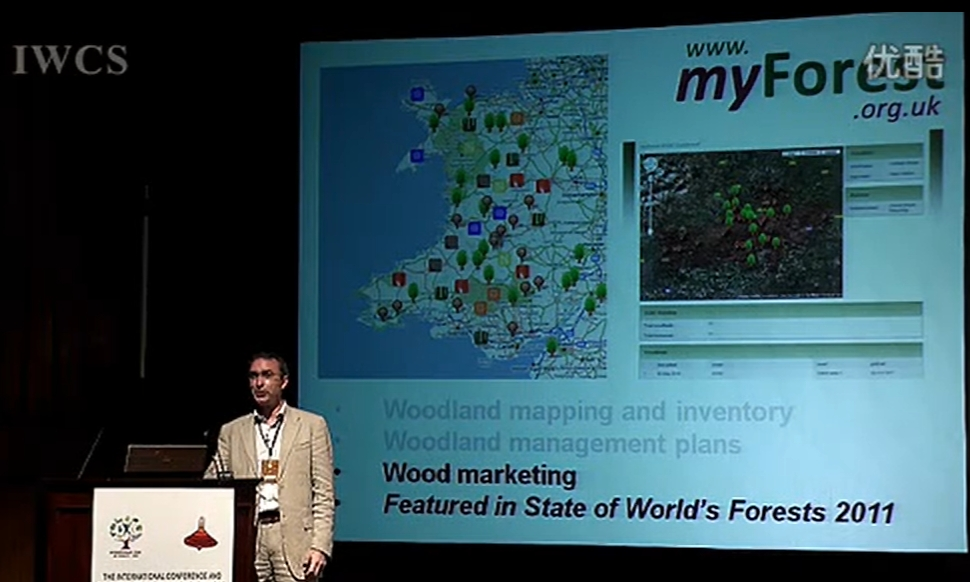Select the Wales map image on the slide
The image size is (970, 582).
coord(463,216)
